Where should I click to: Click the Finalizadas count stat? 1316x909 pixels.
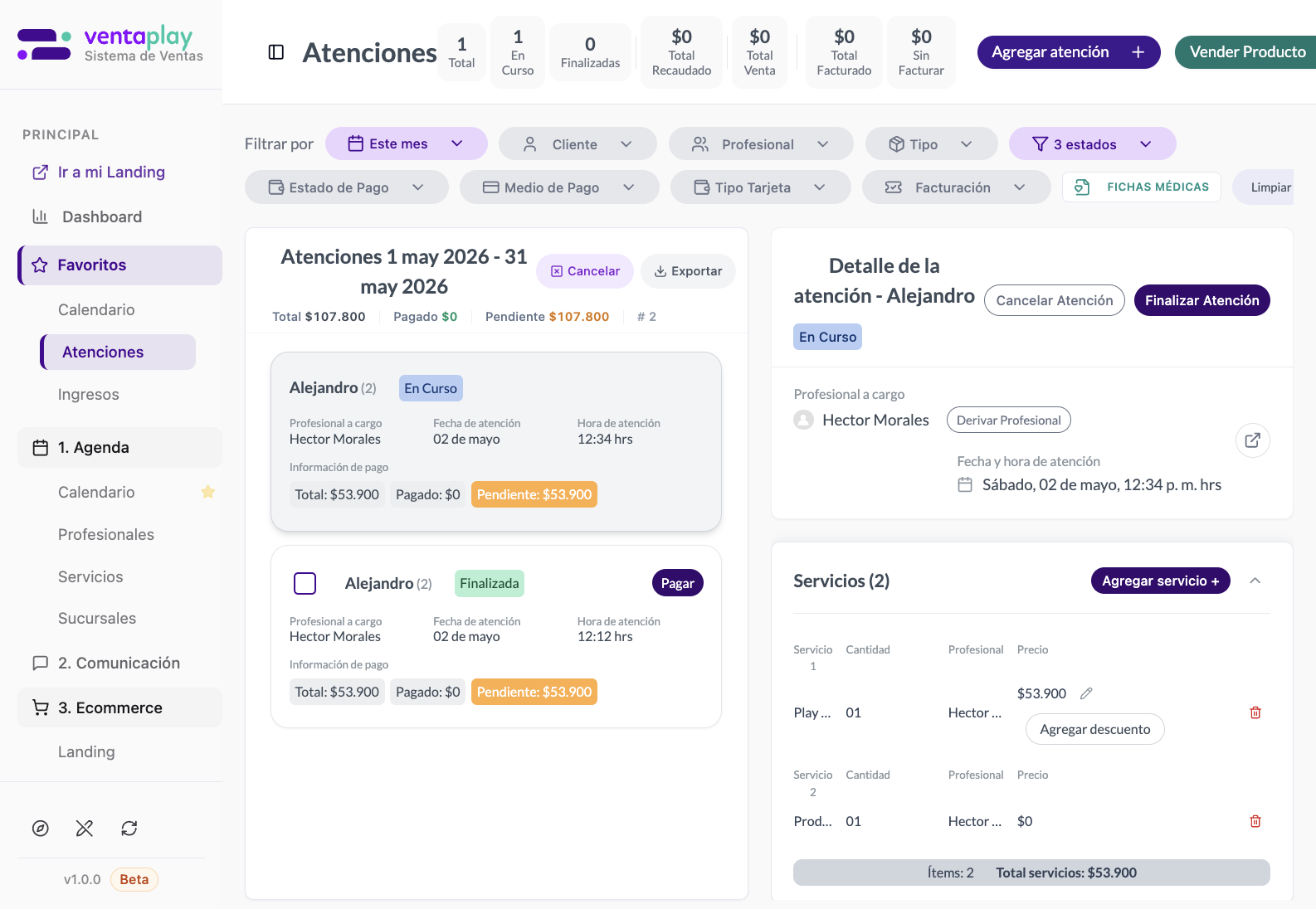[590, 52]
